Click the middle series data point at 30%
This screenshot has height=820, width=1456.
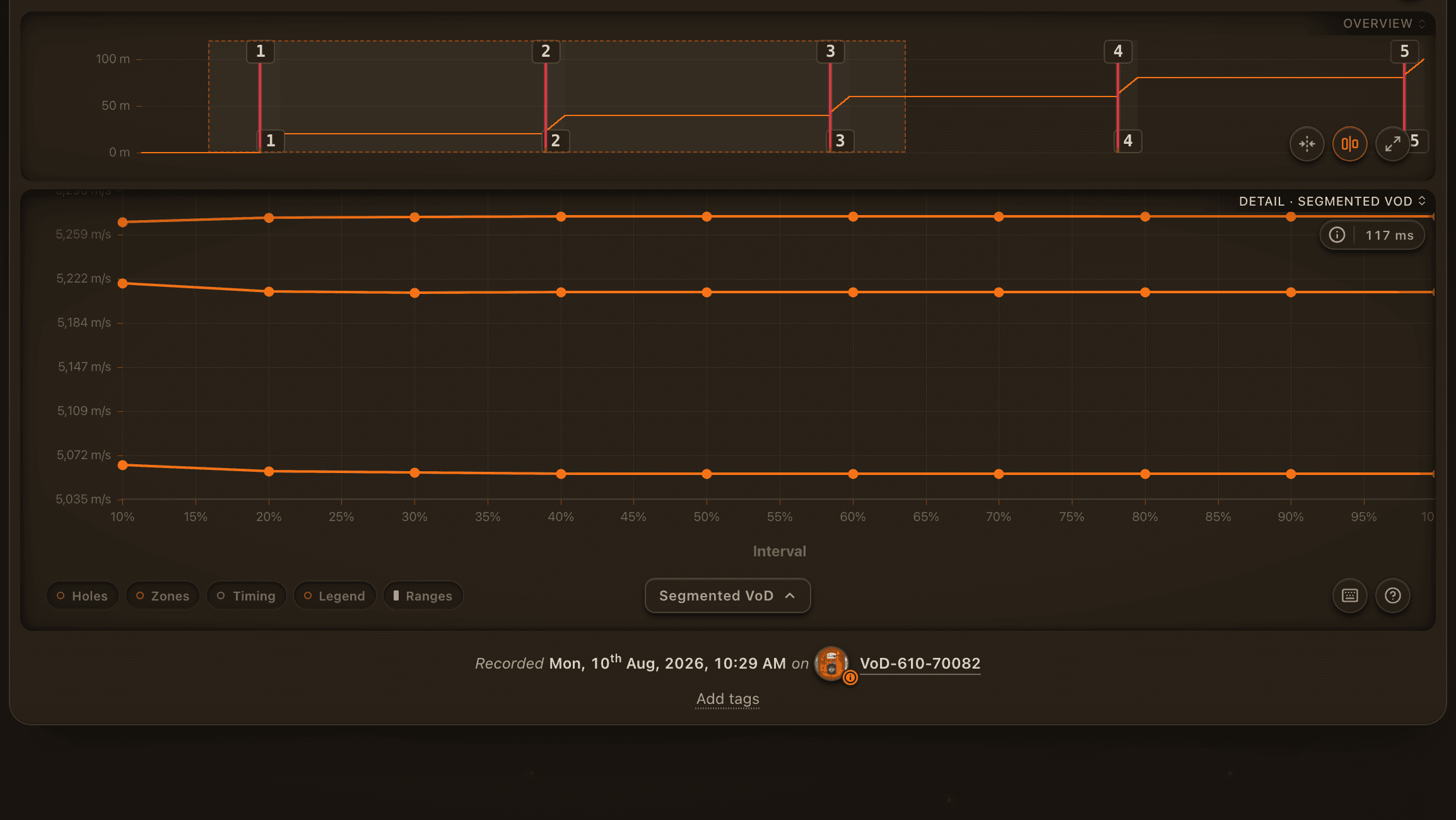pyautogui.click(x=414, y=293)
